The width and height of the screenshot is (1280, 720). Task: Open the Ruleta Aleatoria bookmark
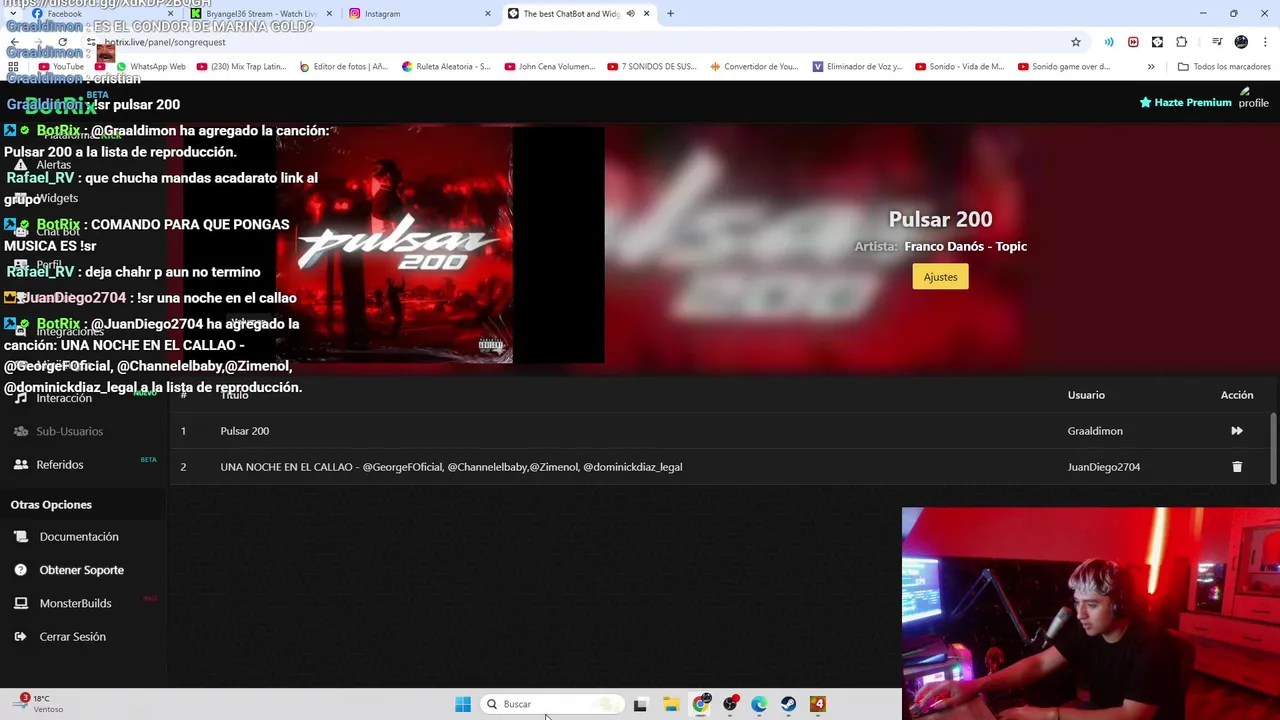click(446, 67)
